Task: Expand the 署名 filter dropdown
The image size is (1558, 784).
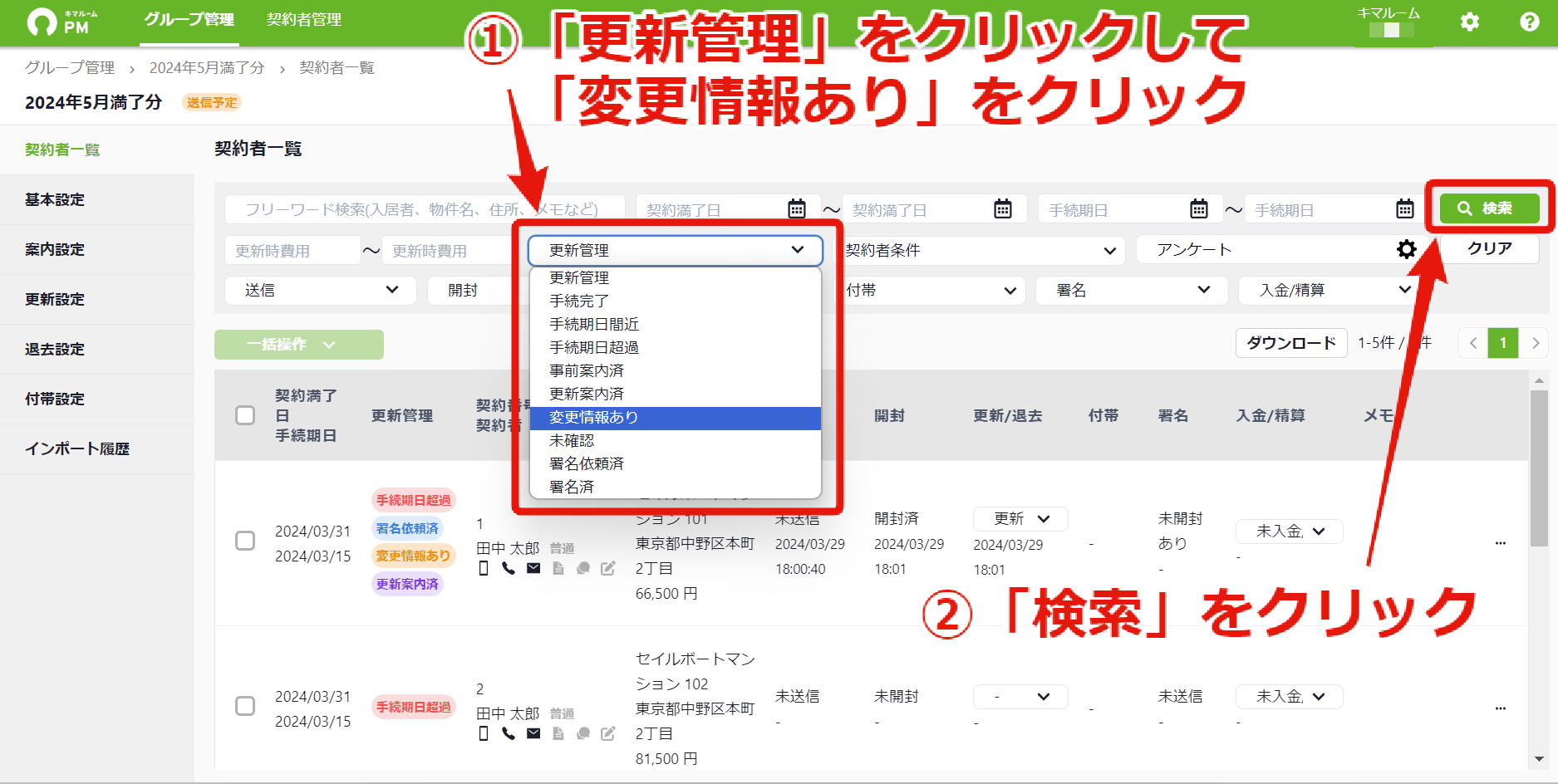Action: pos(1132,290)
